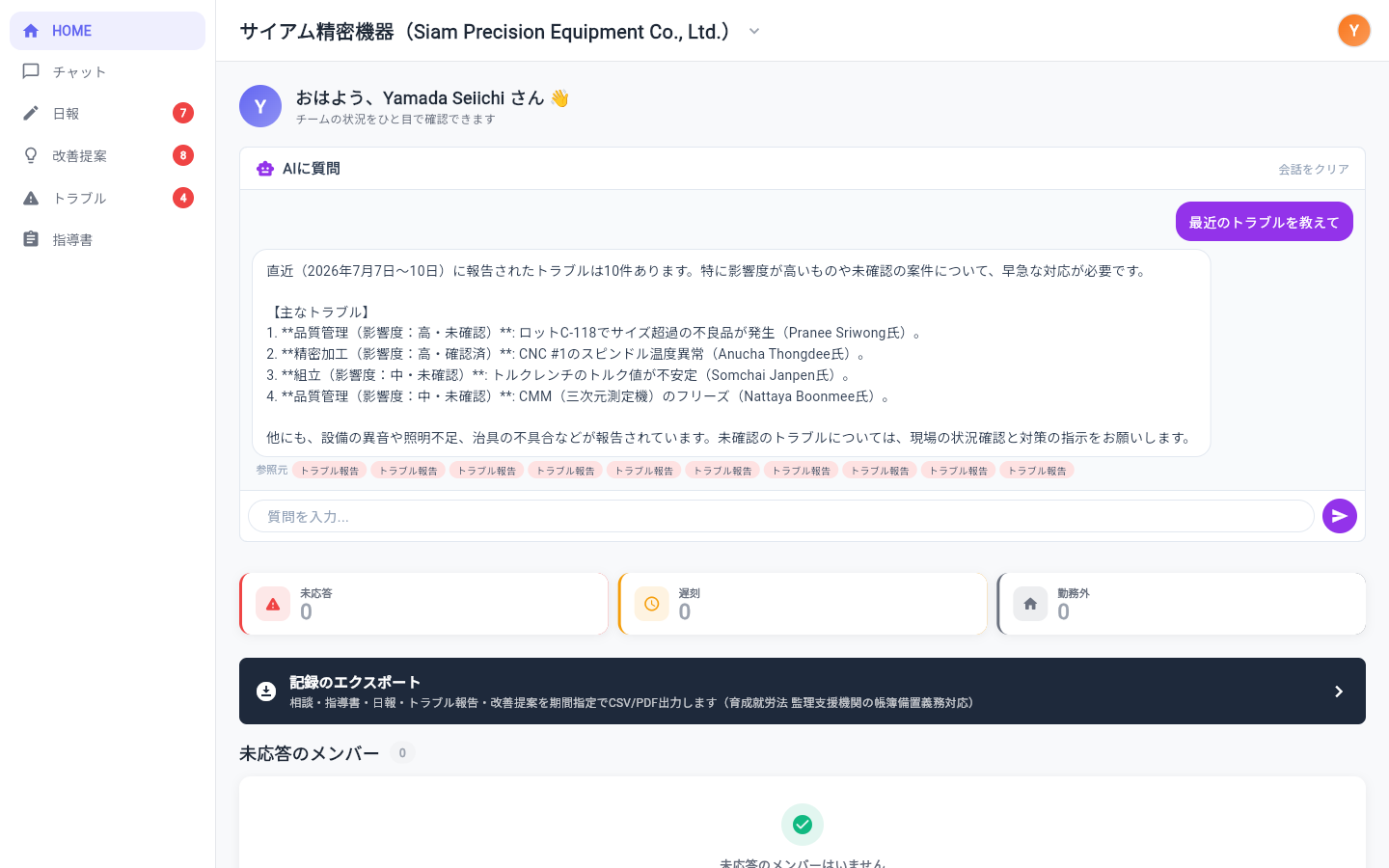1389x868 pixels.
Task: Click the green checkmark icon
Action: pos(803,825)
